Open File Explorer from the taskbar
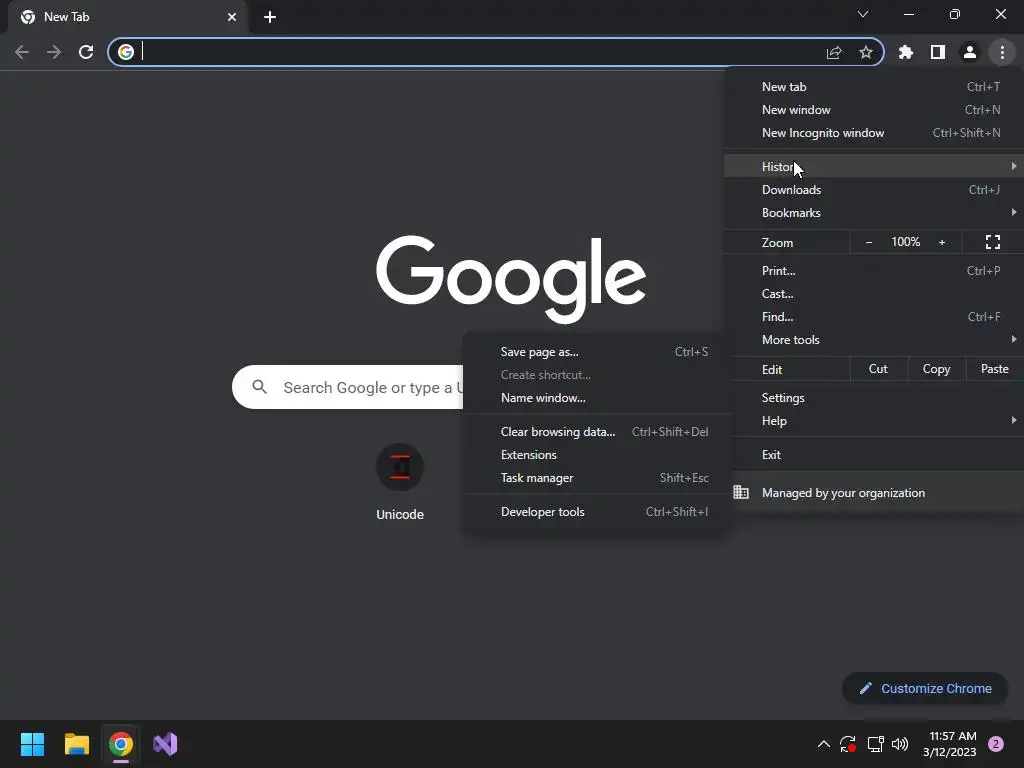This screenshot has width=1024, height=768. click(76, 744)
